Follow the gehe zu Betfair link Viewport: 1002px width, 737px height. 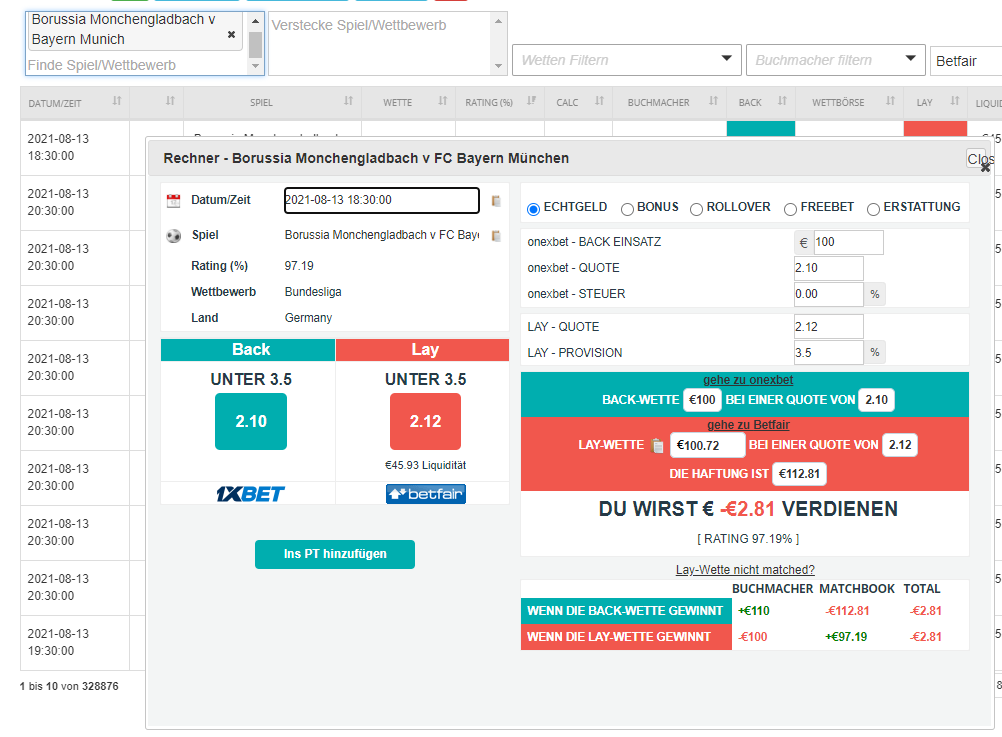coord(748,425)
